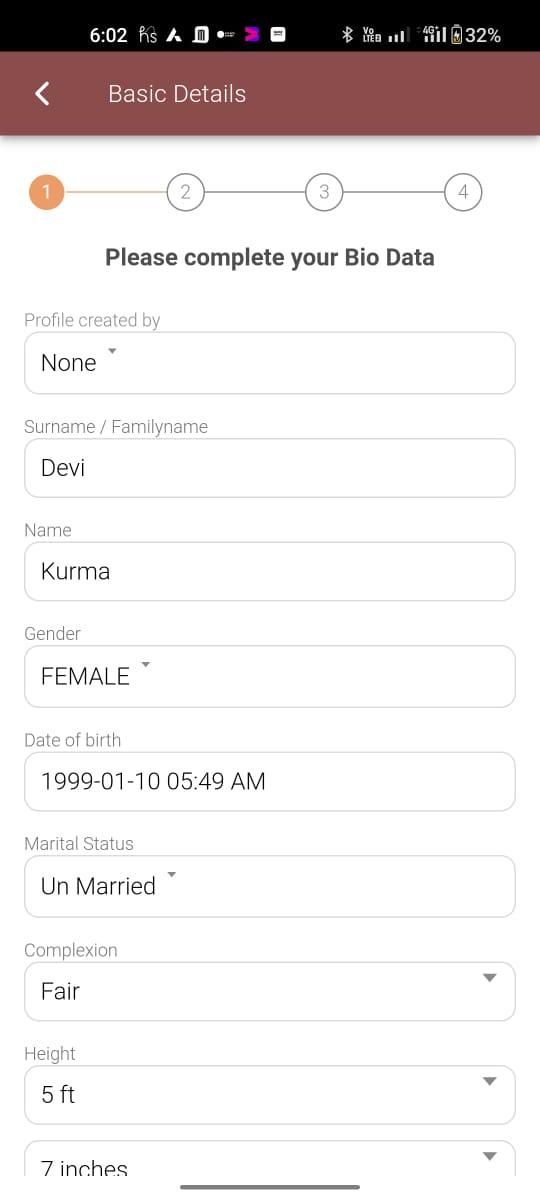Go to step 3 circle indicator

coord(324,192)
